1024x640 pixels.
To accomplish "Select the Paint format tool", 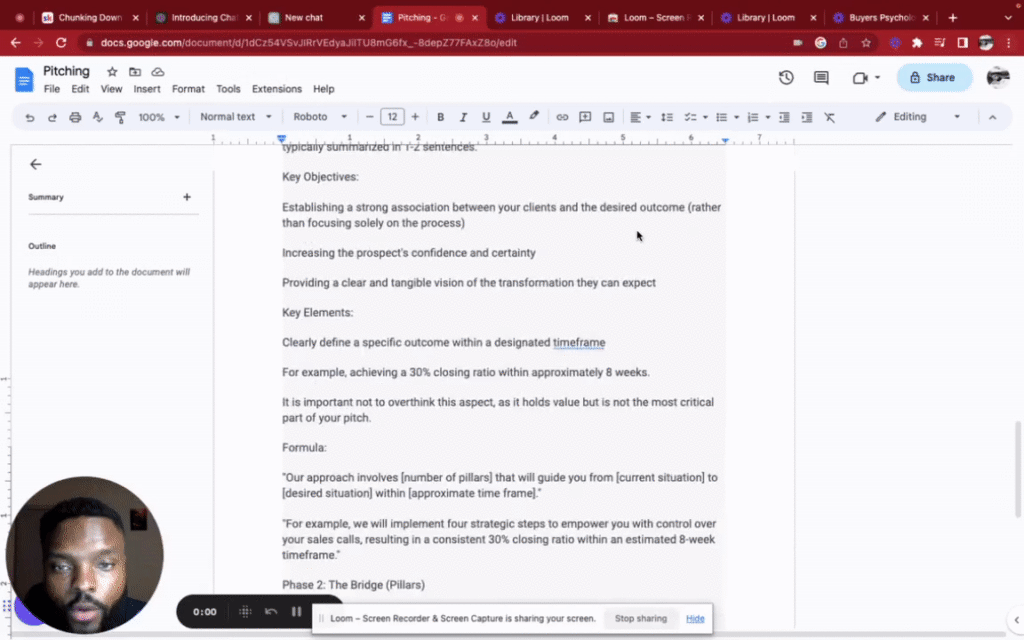I will 120,118.
